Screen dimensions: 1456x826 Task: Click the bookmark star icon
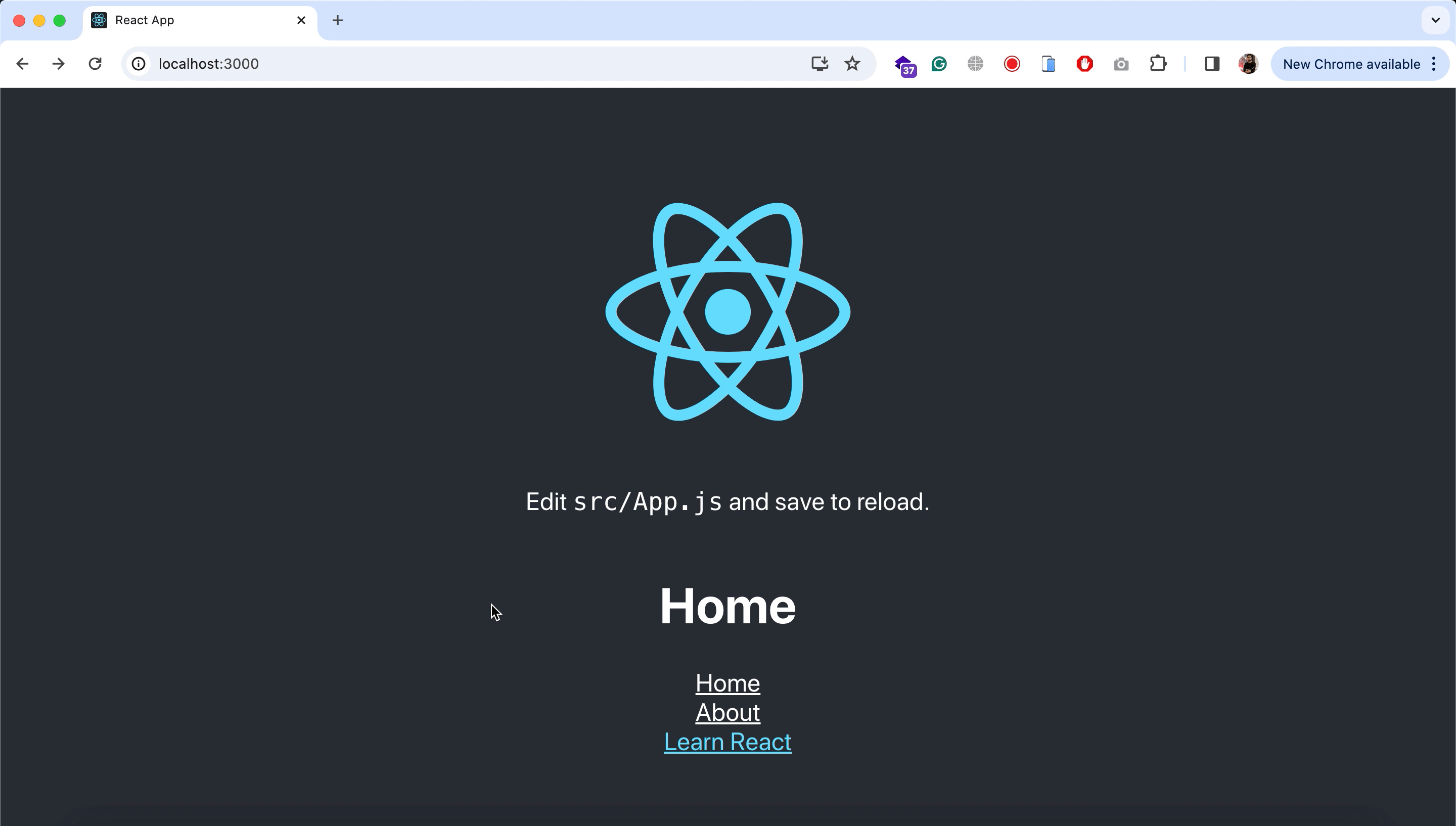852,64
